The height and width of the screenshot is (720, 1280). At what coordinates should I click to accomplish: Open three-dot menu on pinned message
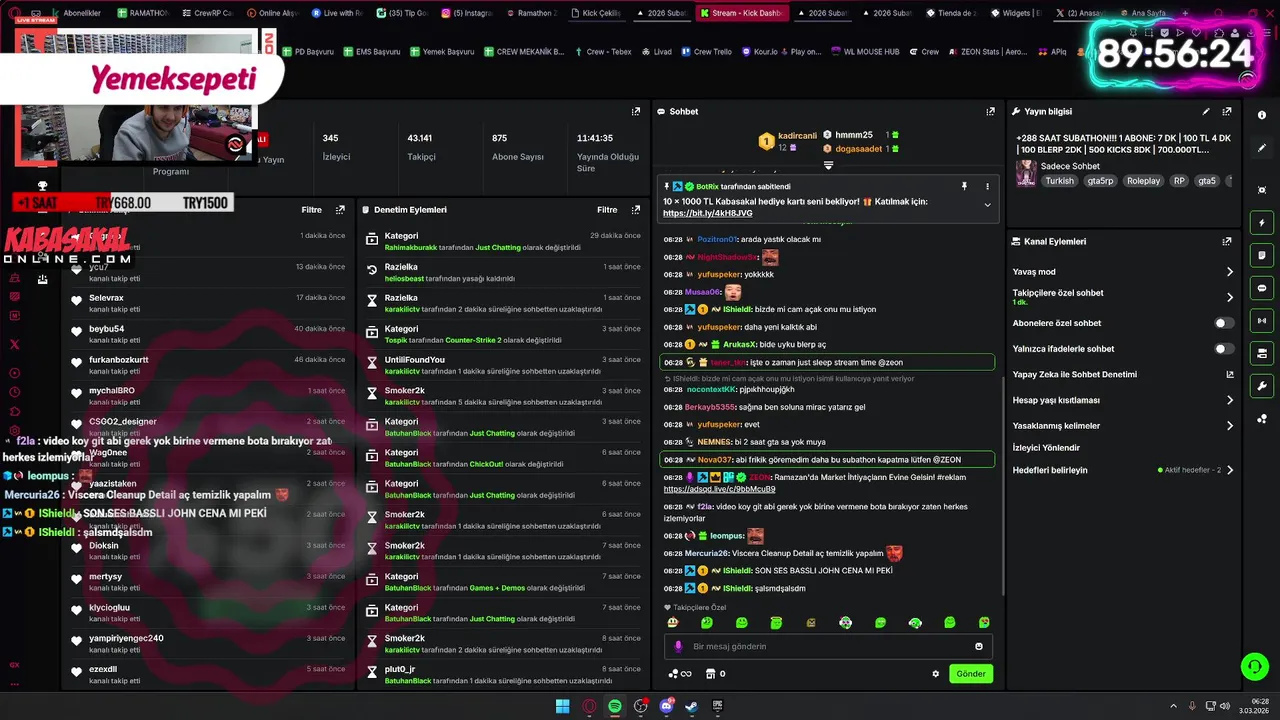coord(987,187)
